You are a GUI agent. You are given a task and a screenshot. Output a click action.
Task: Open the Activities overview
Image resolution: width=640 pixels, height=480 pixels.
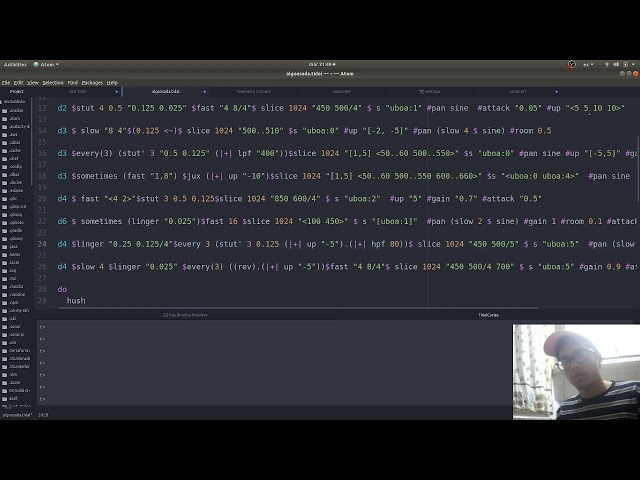[x=15, y=64]
